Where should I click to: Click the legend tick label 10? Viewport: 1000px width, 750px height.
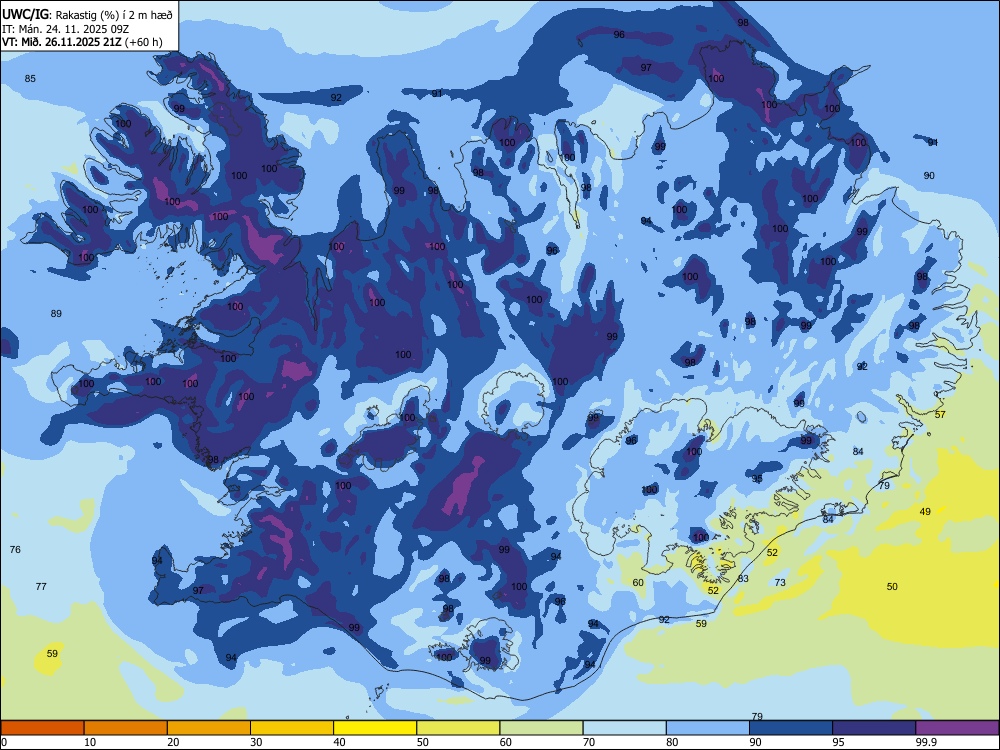[90, 742]
